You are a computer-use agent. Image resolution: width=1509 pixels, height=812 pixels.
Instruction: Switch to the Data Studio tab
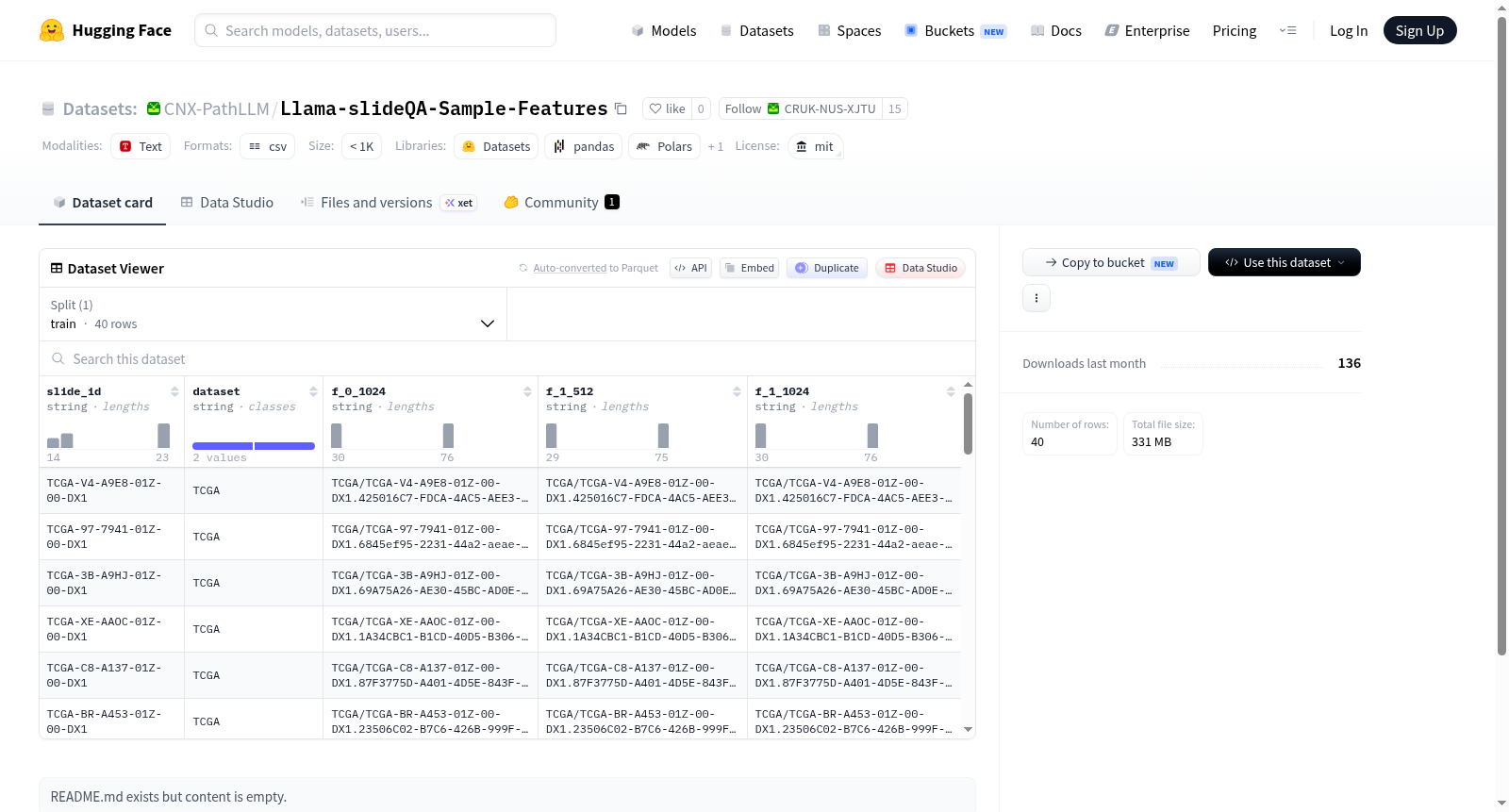pos(227,202)
